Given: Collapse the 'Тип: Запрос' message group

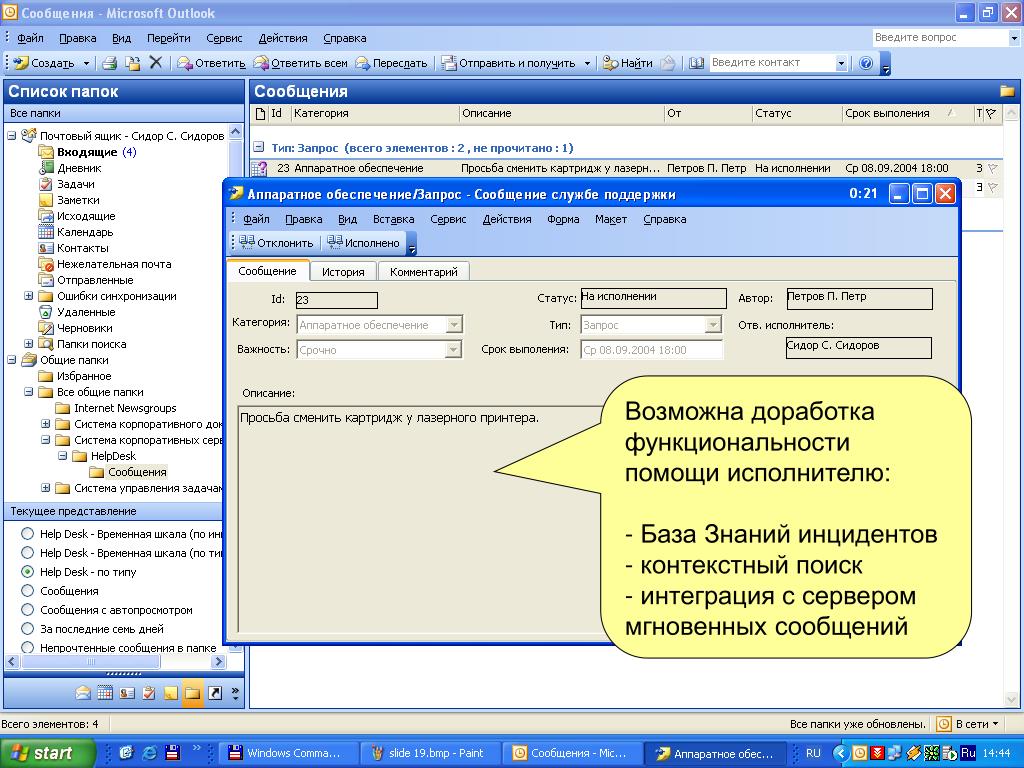Looking at the screenshot, I should pyautogui.click(x=259, y=148).
